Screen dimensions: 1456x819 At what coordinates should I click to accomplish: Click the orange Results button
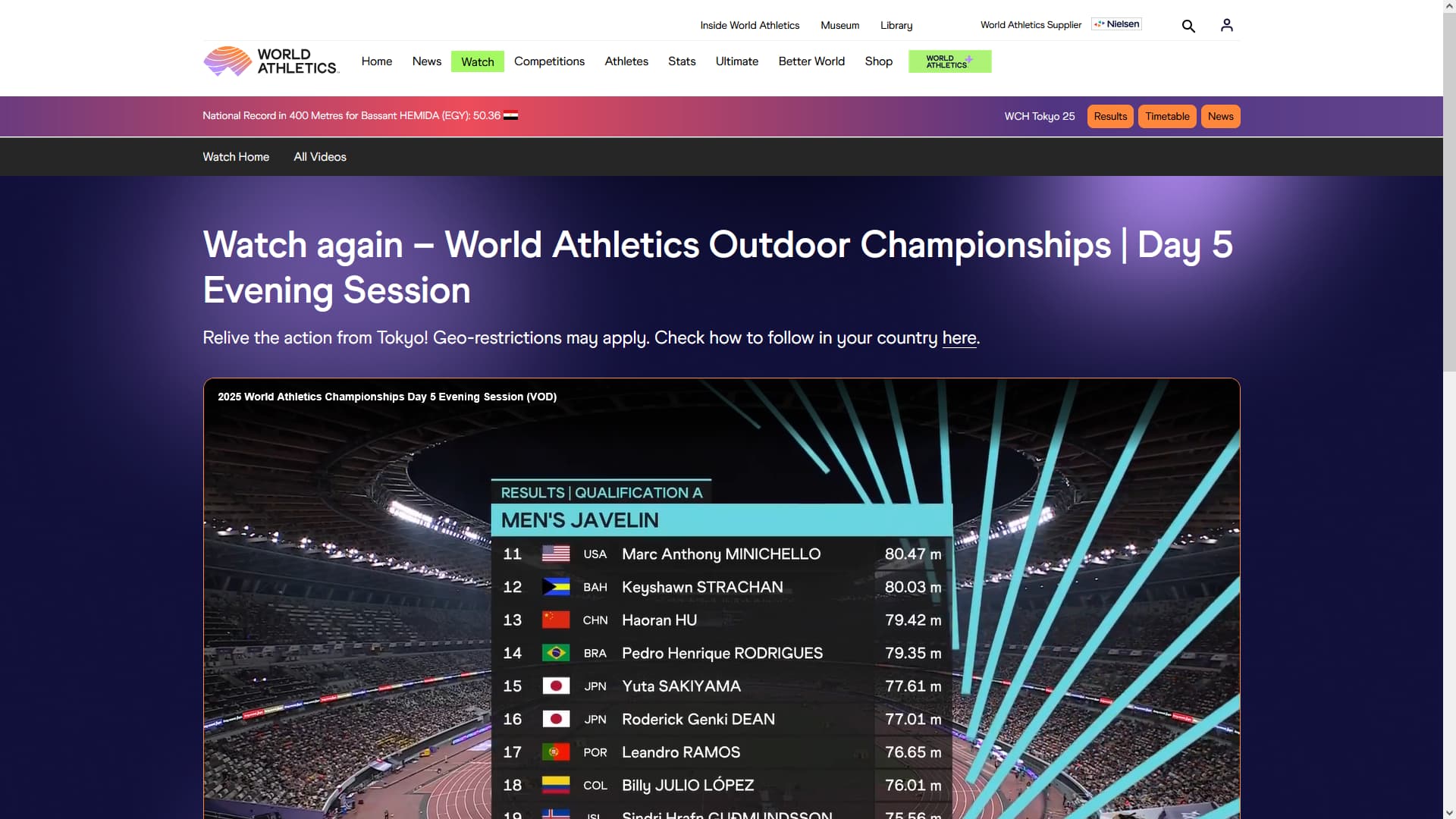(x=1110, y=116)
